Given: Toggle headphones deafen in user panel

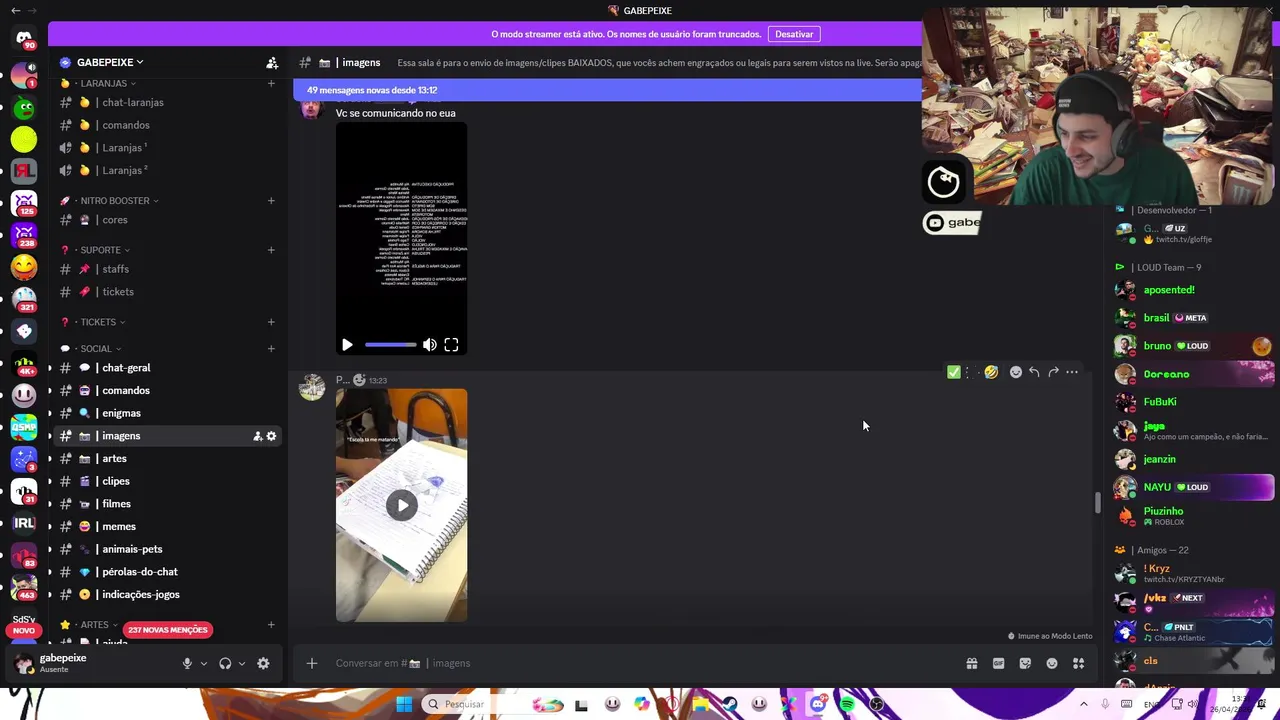Looking at the screenshot, I should pyautogui.click(x=225, y=663).
